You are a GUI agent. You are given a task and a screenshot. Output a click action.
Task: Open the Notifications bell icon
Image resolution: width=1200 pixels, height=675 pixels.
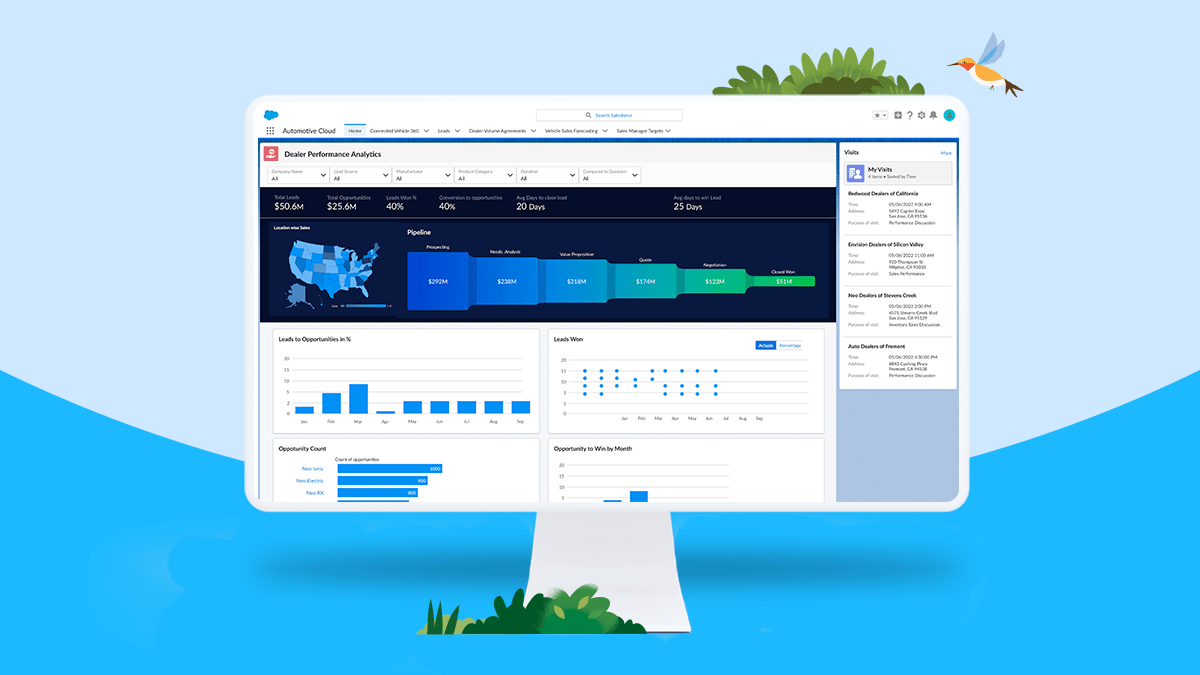[x=933, y=115]
